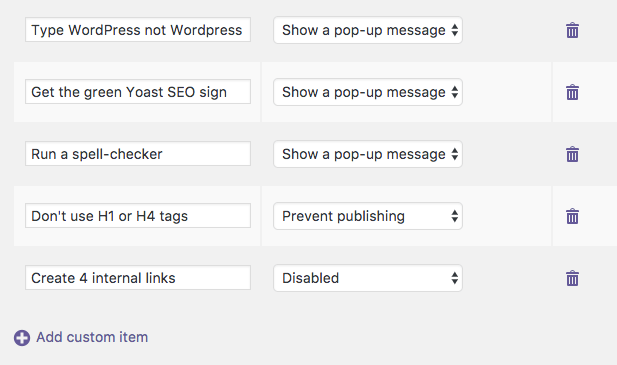The height and width of the screenshot is (365, 617).
Task: Open the 'Prevent publishing' dropdown
Action: click(x=368, y=216)
